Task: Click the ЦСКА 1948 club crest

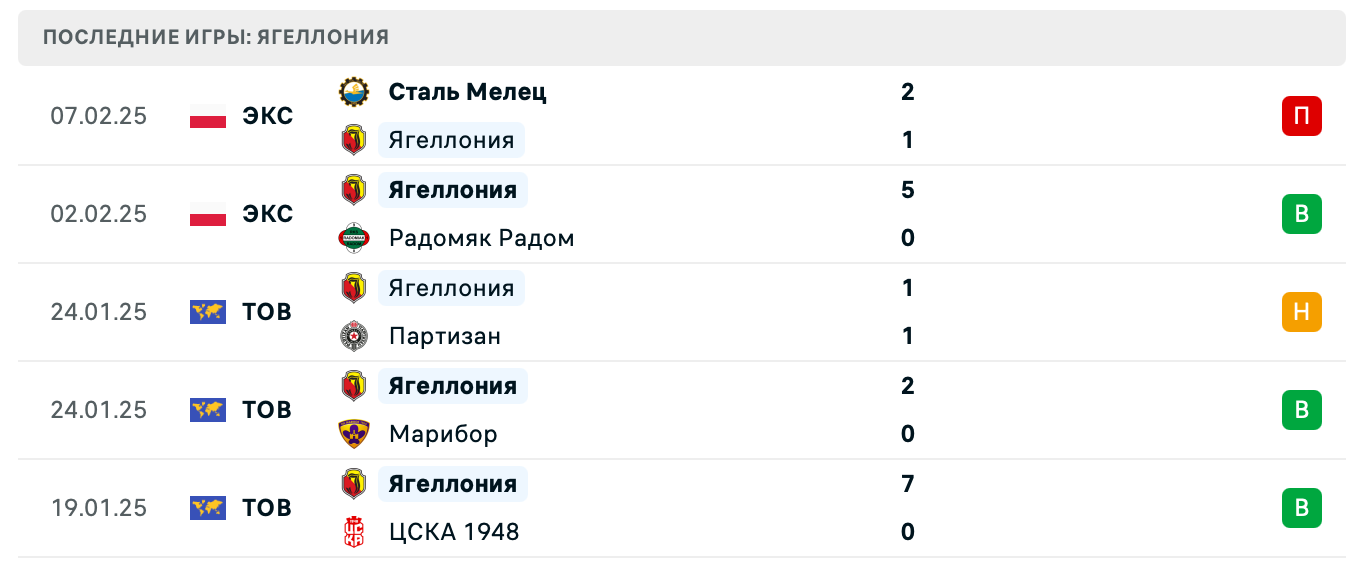Action: tap(354, 532)
